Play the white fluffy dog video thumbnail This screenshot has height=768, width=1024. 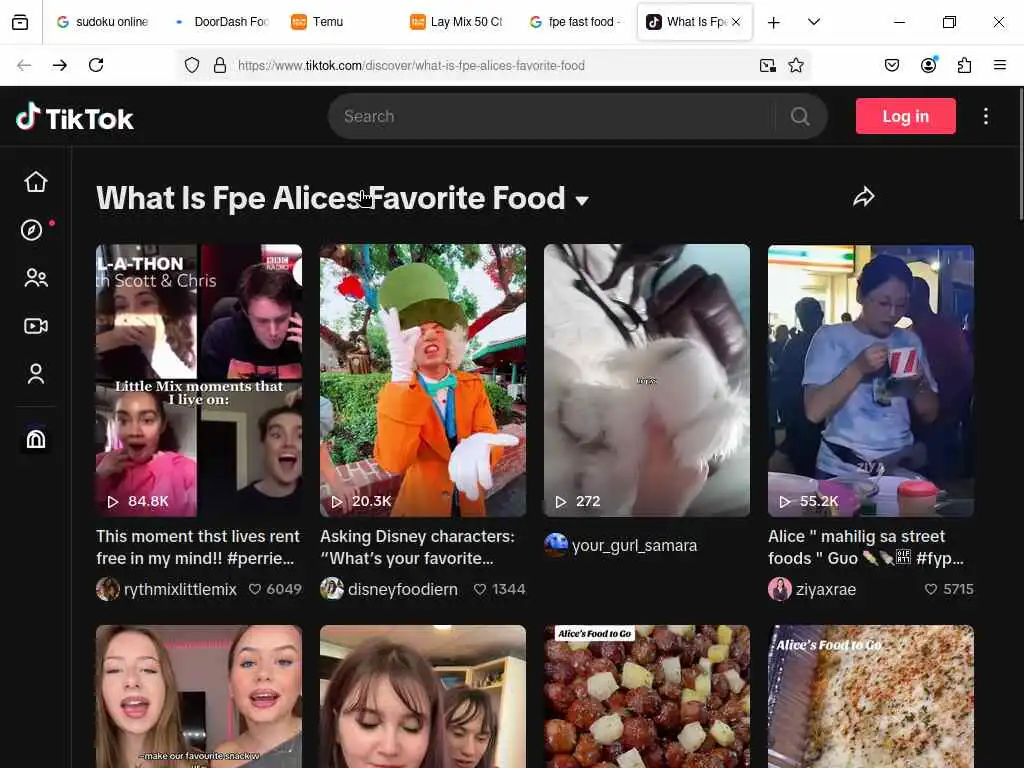tap(647, 380)
